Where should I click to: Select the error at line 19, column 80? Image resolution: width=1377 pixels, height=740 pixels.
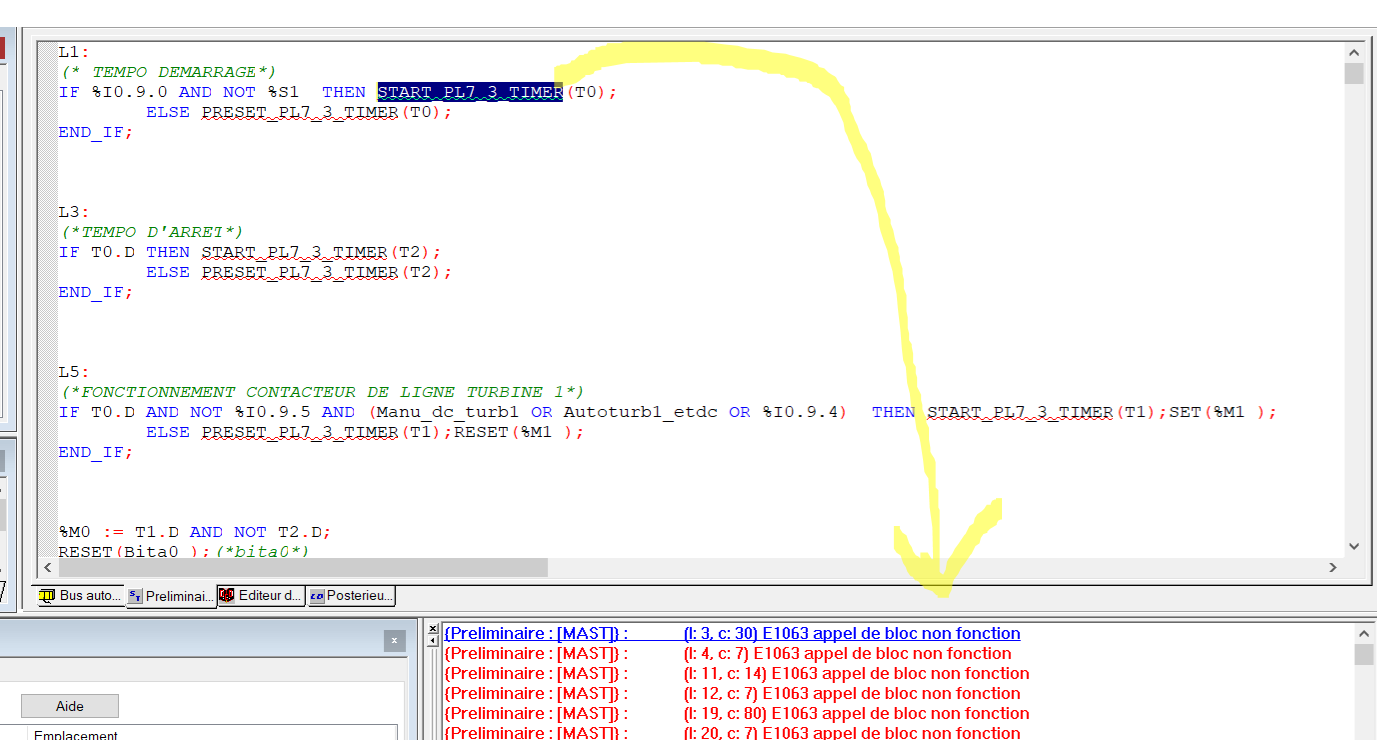click(x=736, y=714)
